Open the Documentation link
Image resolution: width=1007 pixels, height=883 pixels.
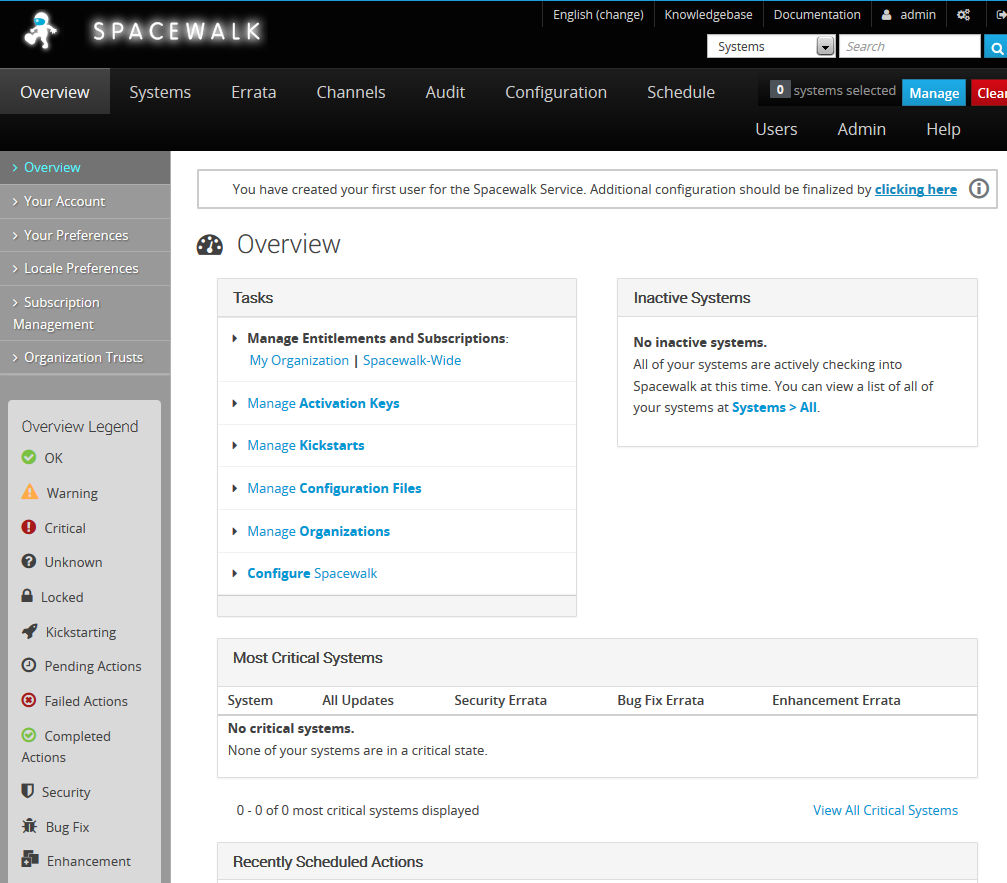point(817,15)
